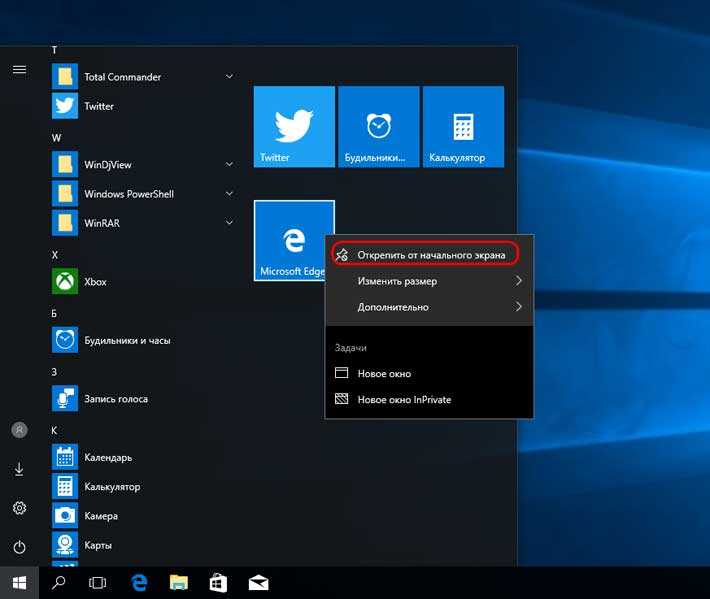Select Новое окно task
This screenshot has width=710, height=599.
click(429, 374)
